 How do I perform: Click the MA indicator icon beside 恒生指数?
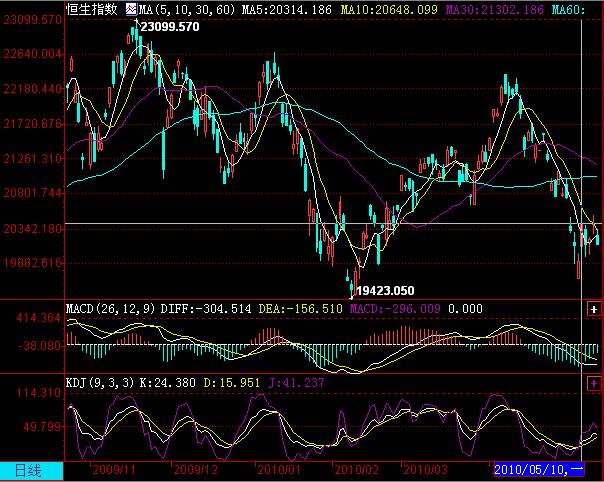click(131, 9)
